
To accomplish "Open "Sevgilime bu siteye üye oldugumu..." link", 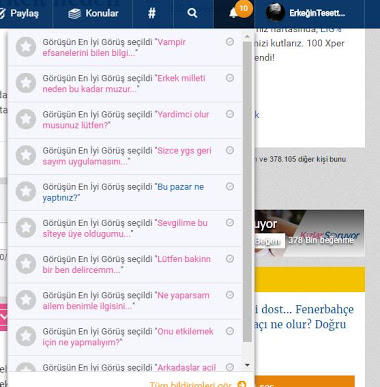I will 125,228.
